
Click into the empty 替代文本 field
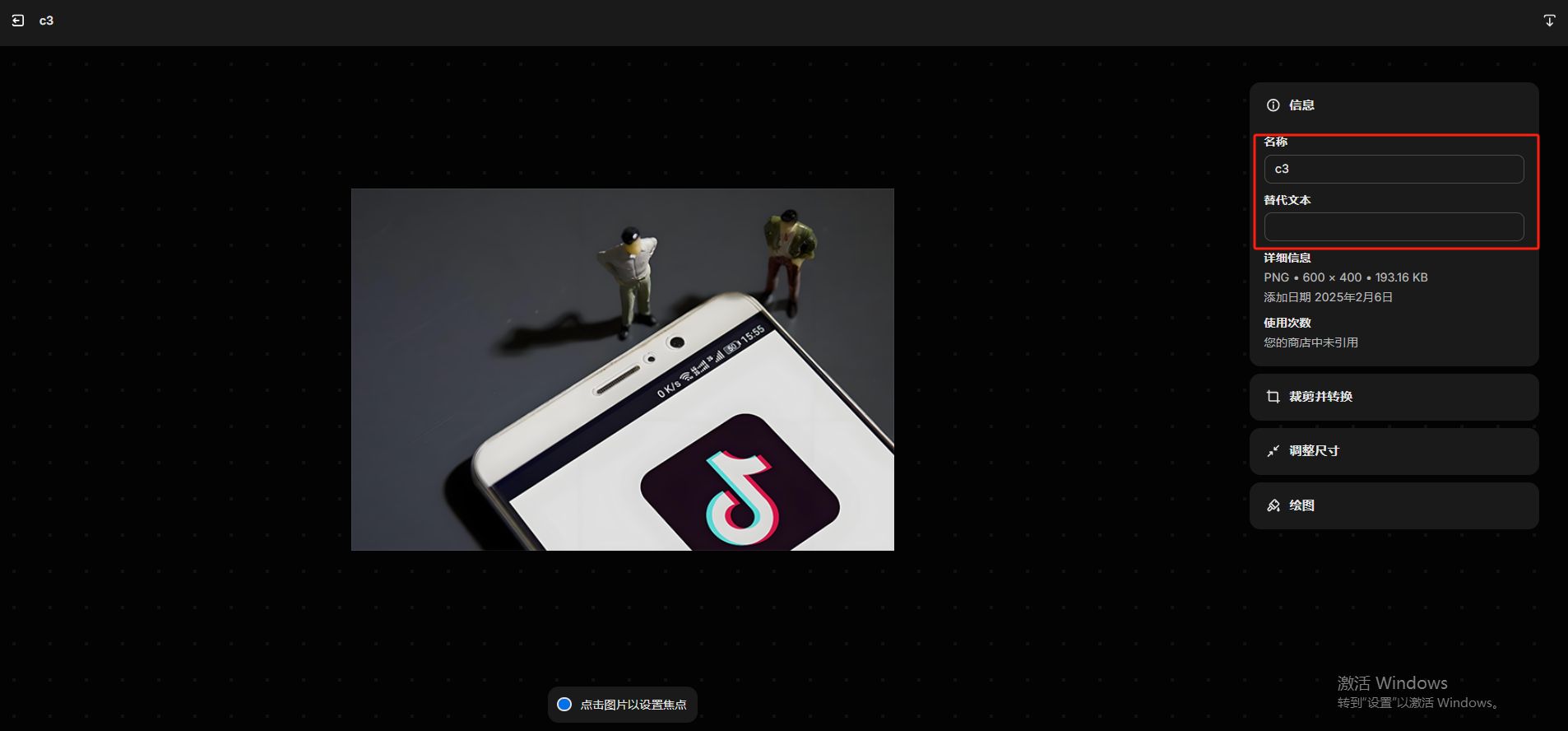tap(1394, 226)
